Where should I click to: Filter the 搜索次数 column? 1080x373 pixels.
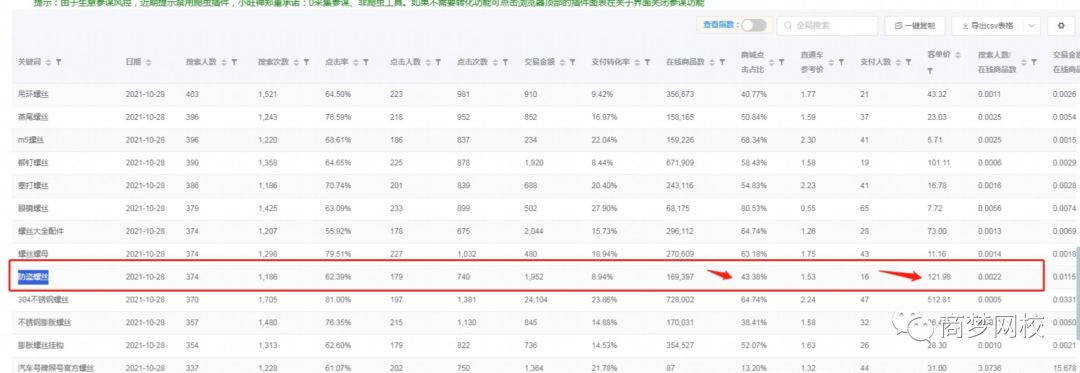click(x=306, y=62)
